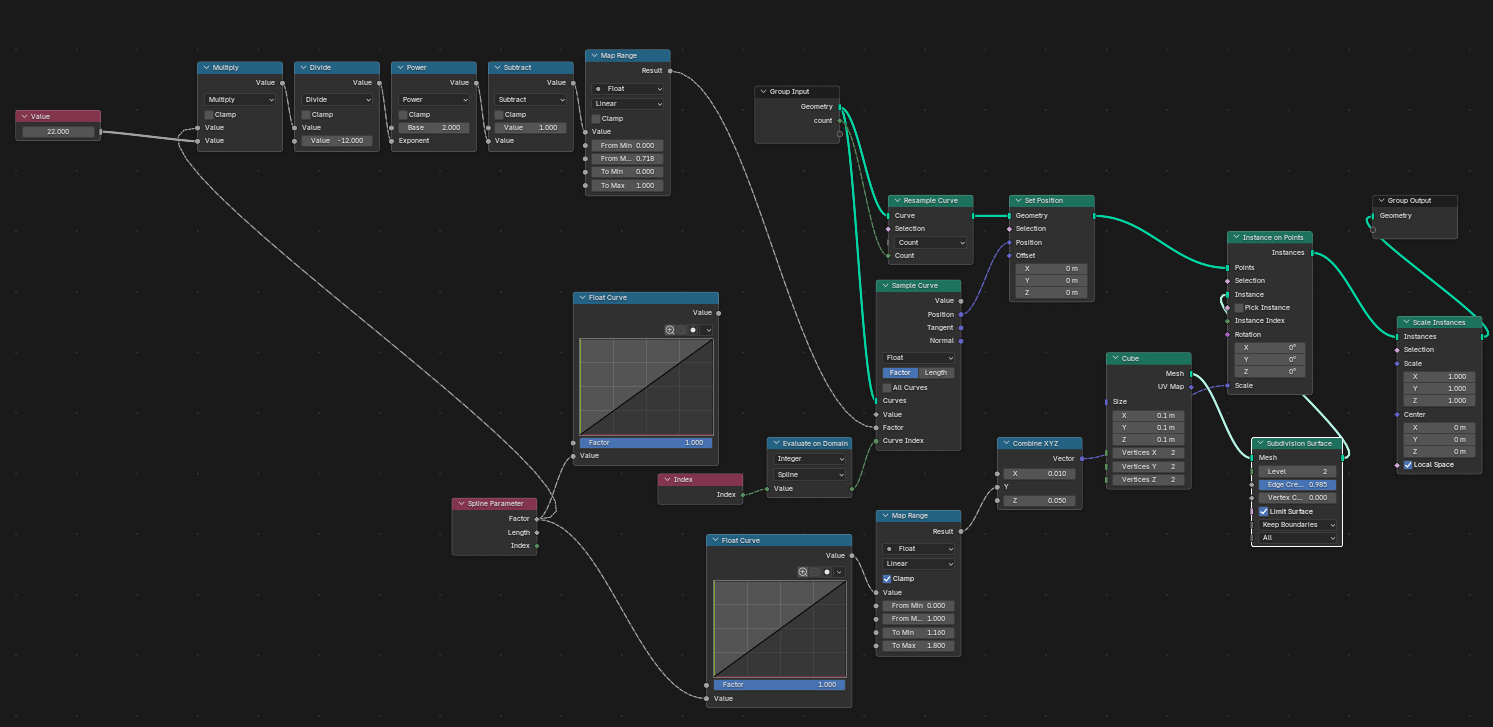This screenshot has height=727, width=1493.
Task: Enable Clamp in the Power node
Action: [x=403, y=115]
